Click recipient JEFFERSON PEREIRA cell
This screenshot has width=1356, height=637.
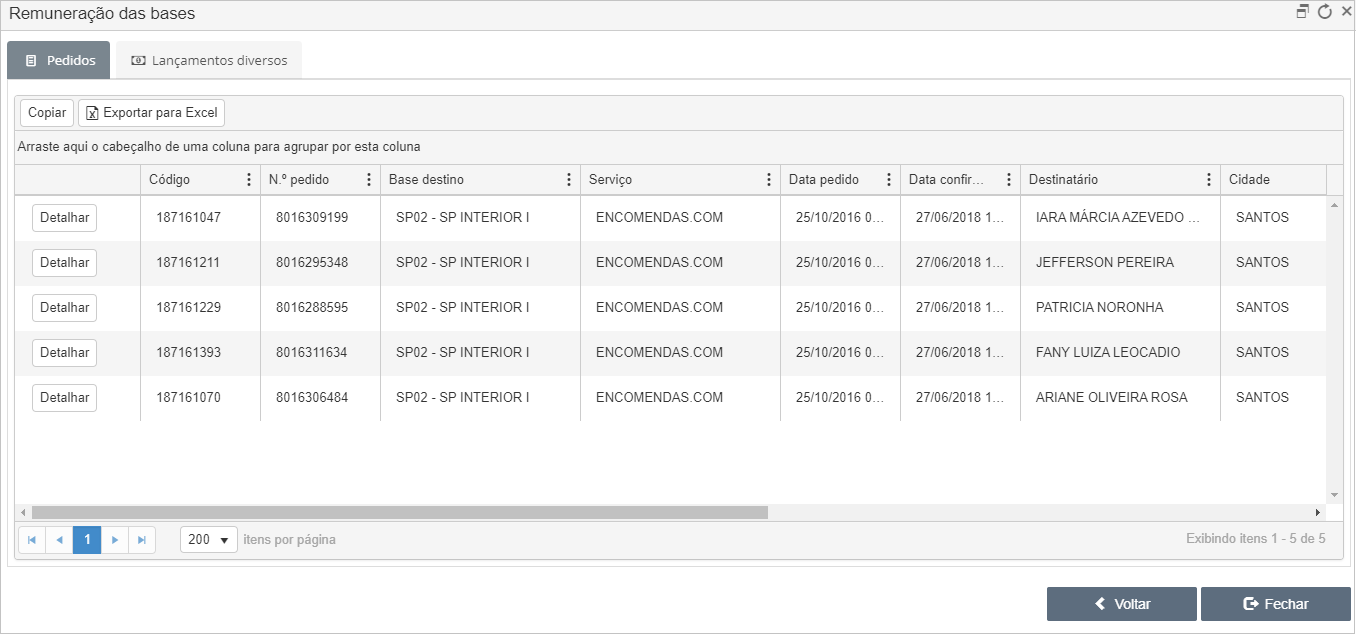[1121, 263]
